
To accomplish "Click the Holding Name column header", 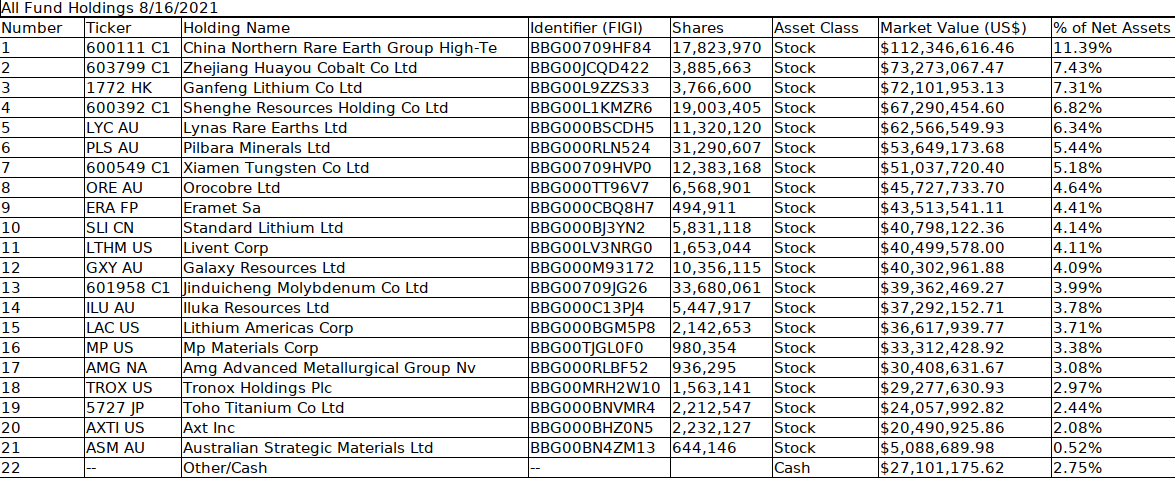I will (x=354, y=28).
